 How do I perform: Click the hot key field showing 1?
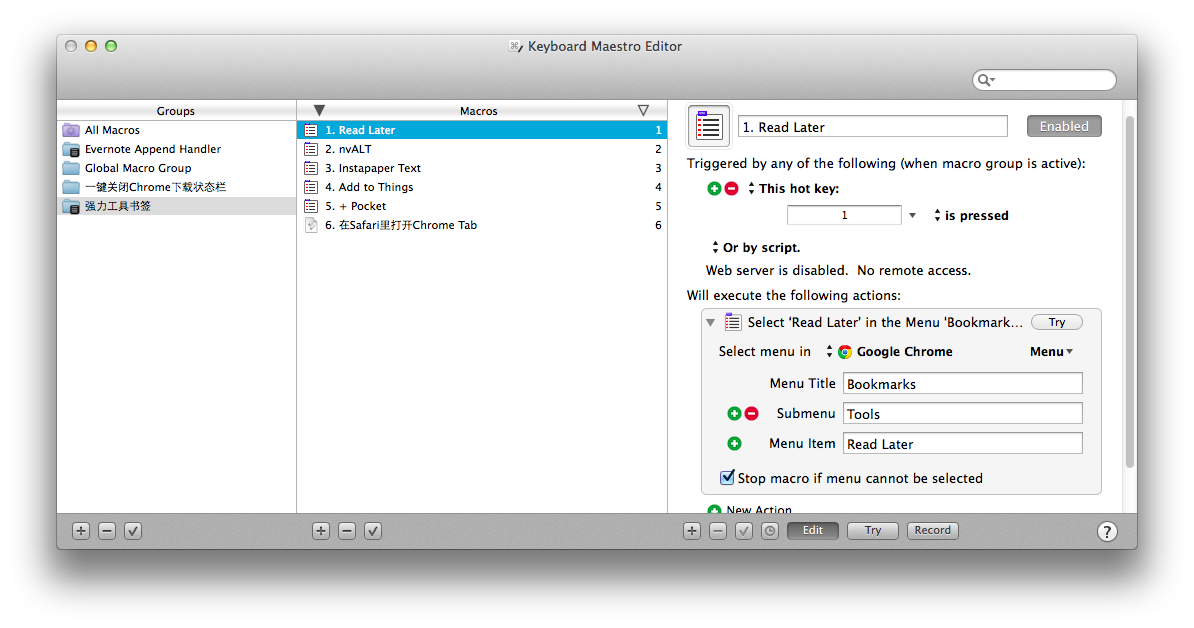[844, 215]
